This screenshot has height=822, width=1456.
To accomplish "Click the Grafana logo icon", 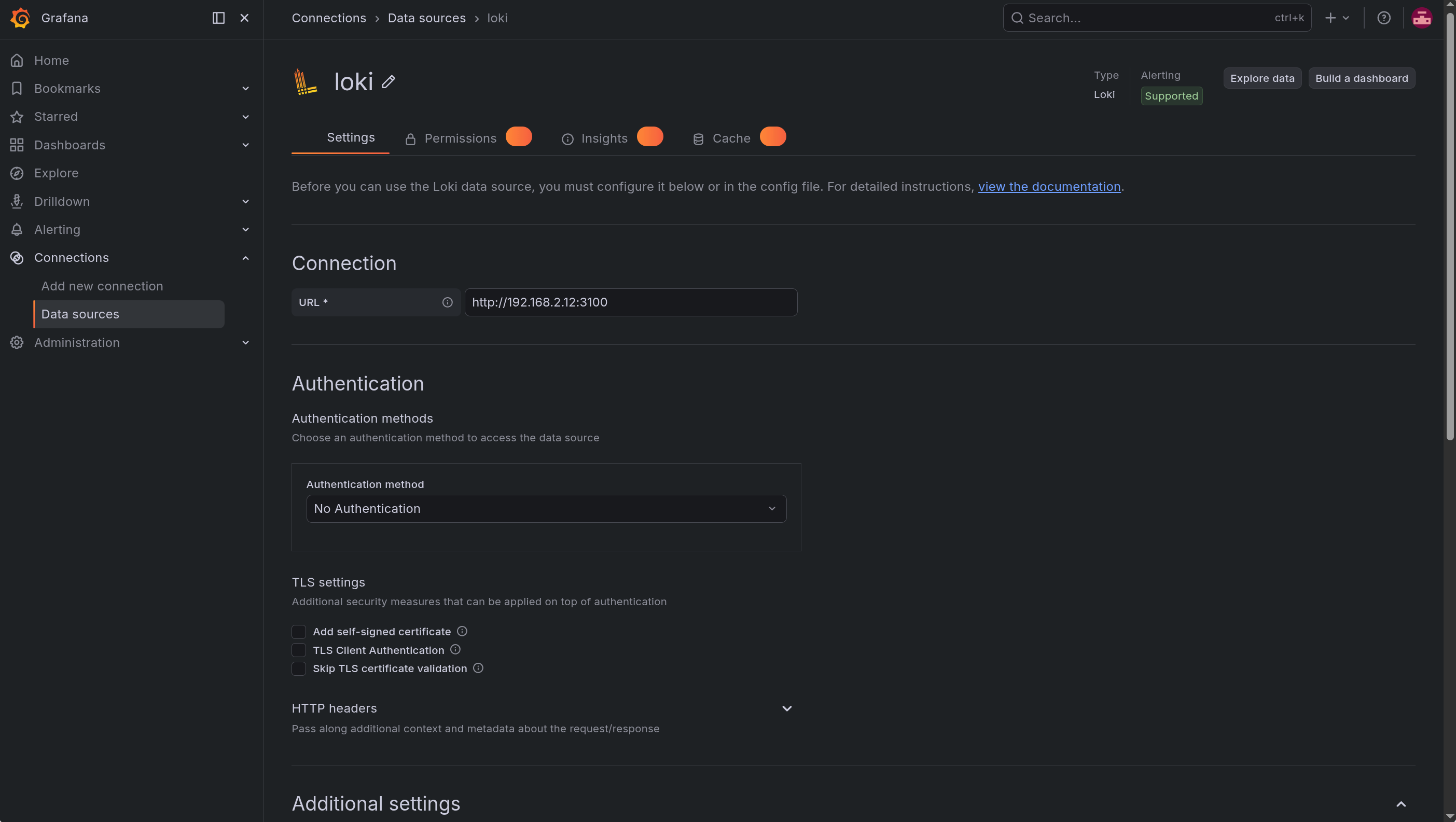I will [20, 18].
